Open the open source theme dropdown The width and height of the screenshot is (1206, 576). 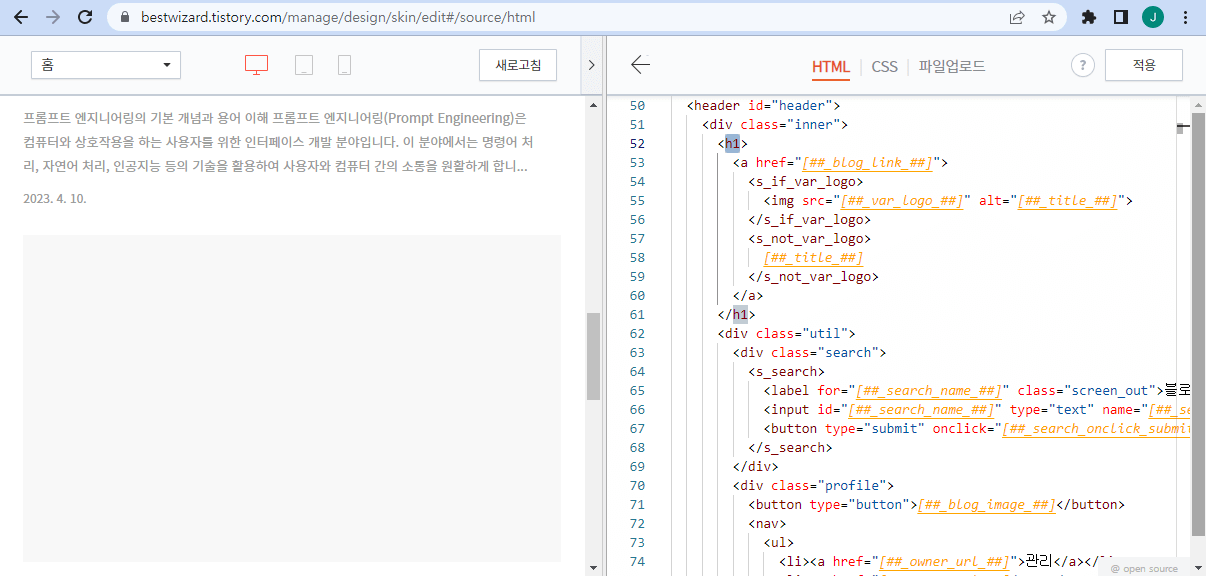pyautogui.click(x=1146, y=567)
